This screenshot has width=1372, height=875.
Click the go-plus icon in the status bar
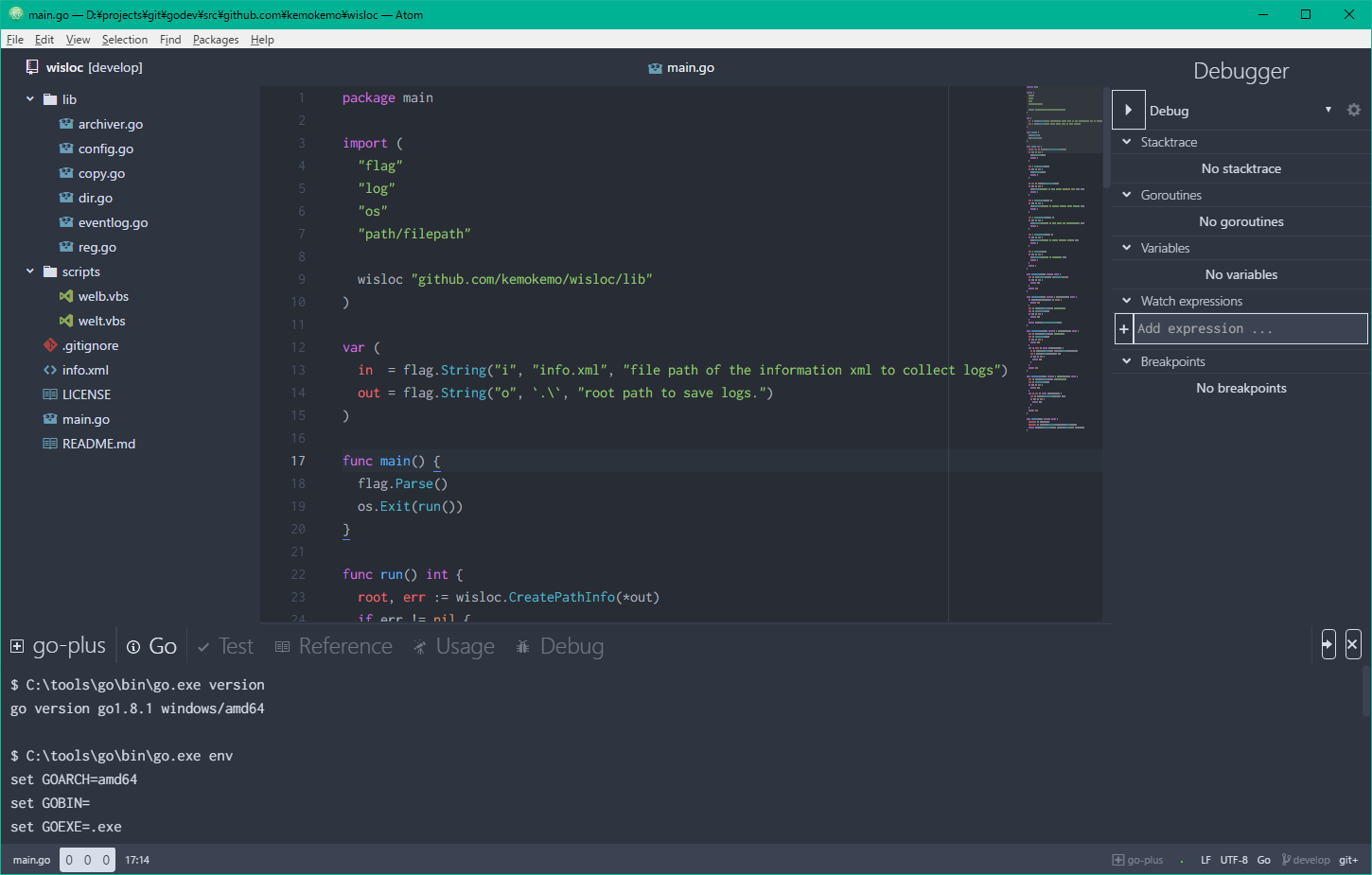click(1117, 859)
